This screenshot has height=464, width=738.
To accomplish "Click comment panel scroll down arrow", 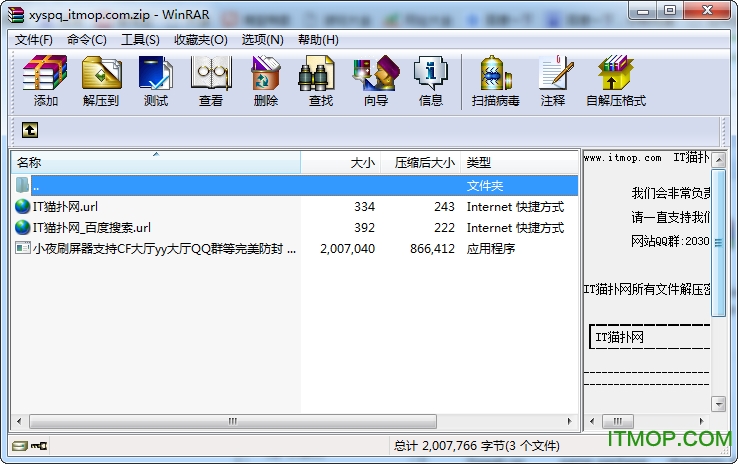I will [x=718, y=403].
